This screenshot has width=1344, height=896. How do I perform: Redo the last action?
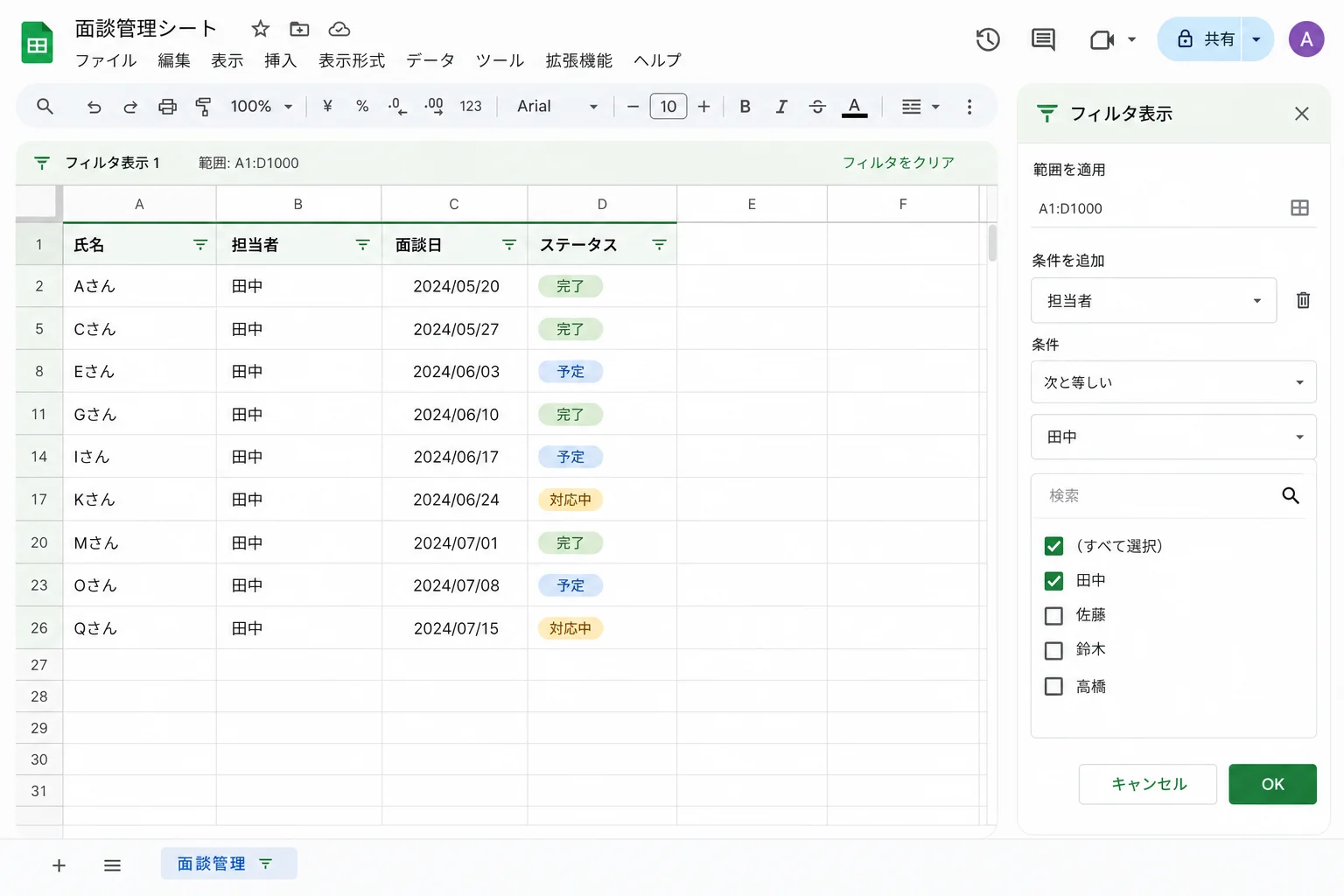click(130, 107)
